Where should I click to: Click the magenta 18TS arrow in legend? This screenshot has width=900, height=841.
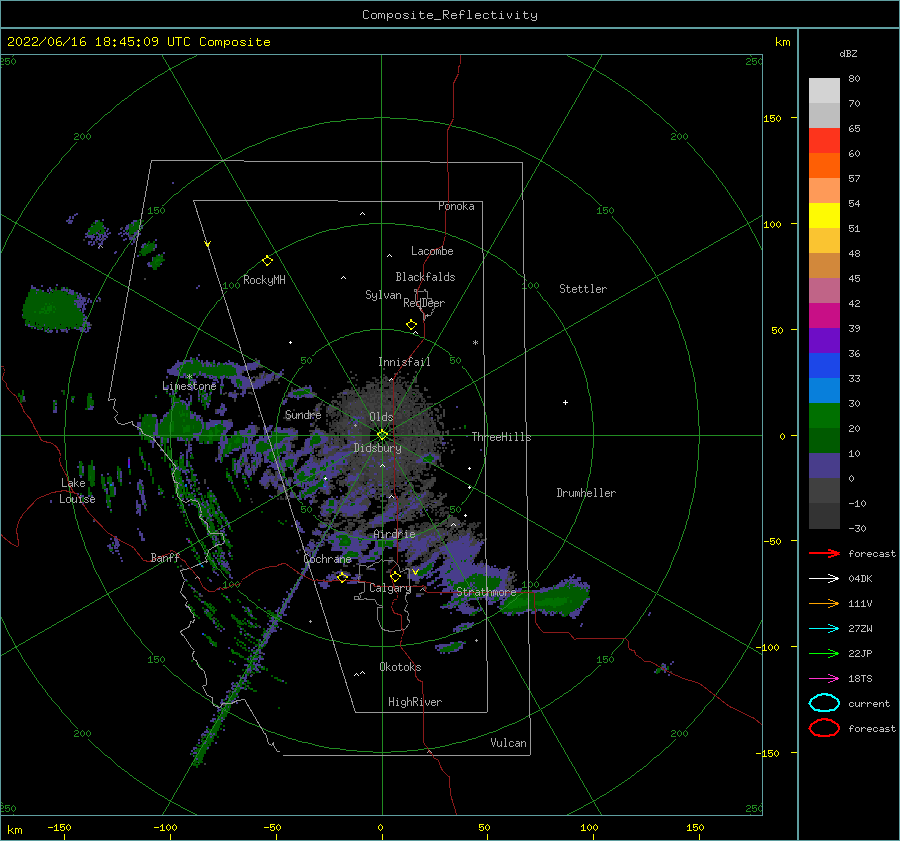[x=824, y=679]
